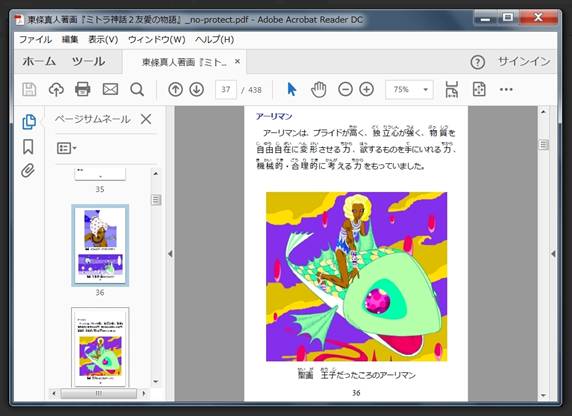Click the page number field showing 37
Screen dimensions: 572x416
226,89
